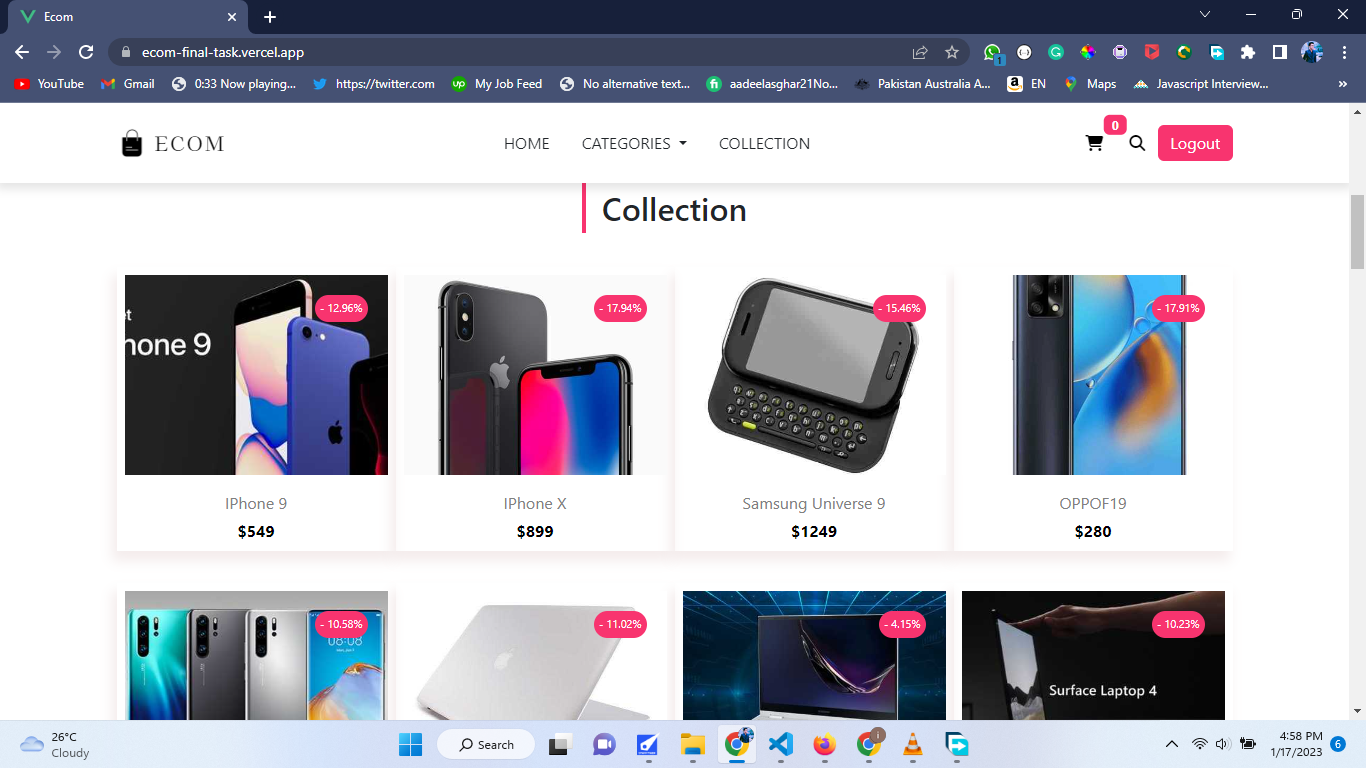Open the YouTube bookmark
Viewport: 1366px width, 768px height.
coord(49,84)
